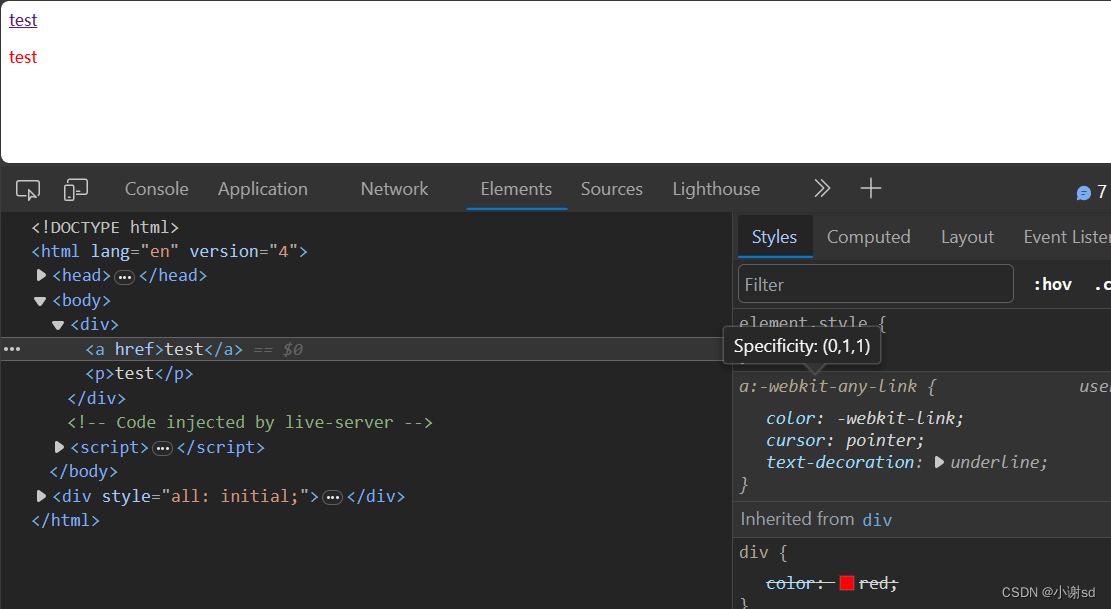Expand the script ellipsis badge
The image size is (1111, 609).
click(x=162, y=448)
